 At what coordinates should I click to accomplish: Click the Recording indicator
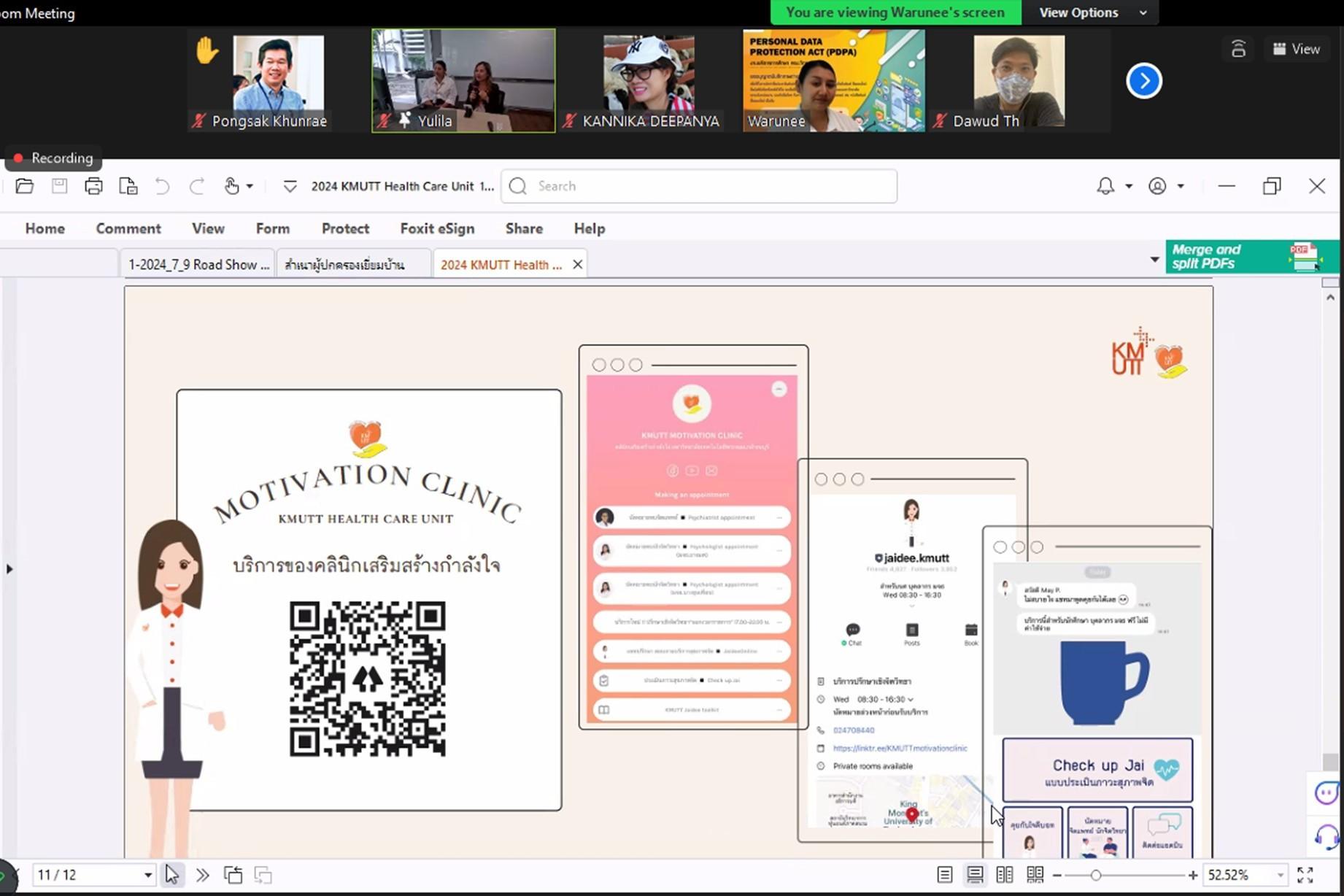point(53,158)
